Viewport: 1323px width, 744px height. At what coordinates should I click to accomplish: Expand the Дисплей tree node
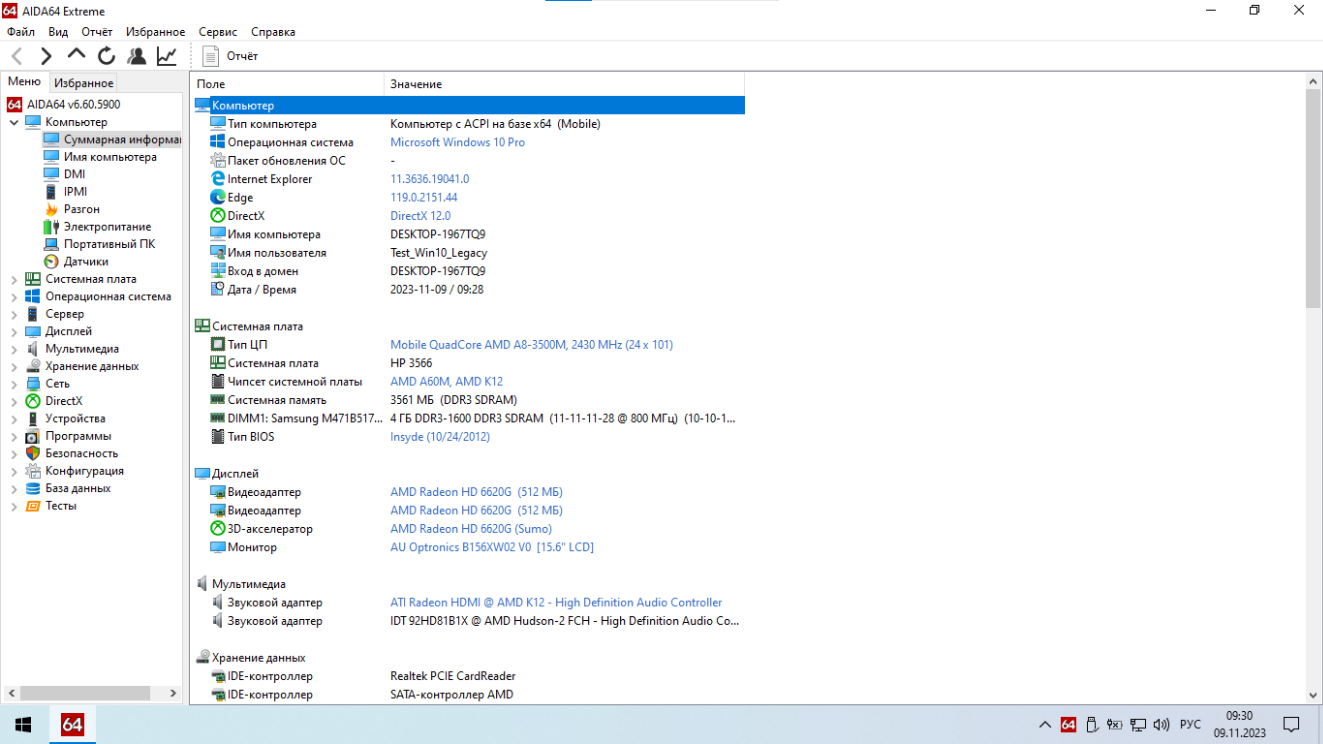point(14,331)
